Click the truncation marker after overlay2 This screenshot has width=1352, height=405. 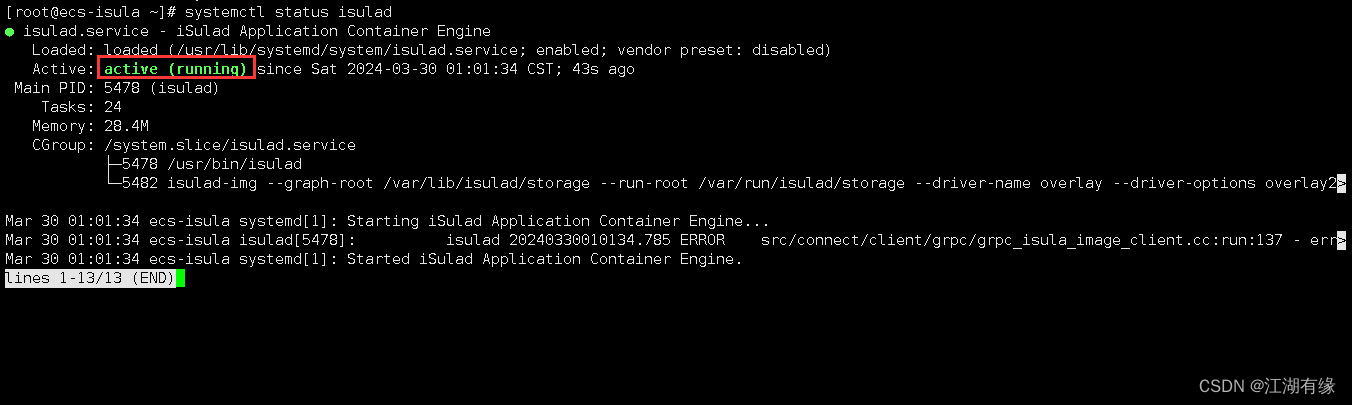pos(1341,183)
